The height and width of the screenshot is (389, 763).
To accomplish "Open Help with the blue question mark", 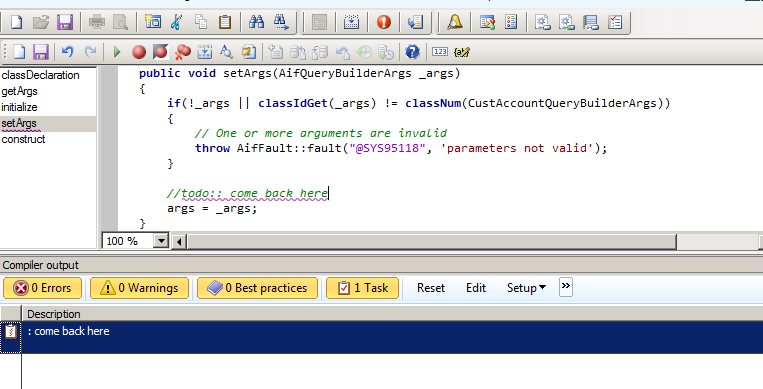I will (413, 52).
